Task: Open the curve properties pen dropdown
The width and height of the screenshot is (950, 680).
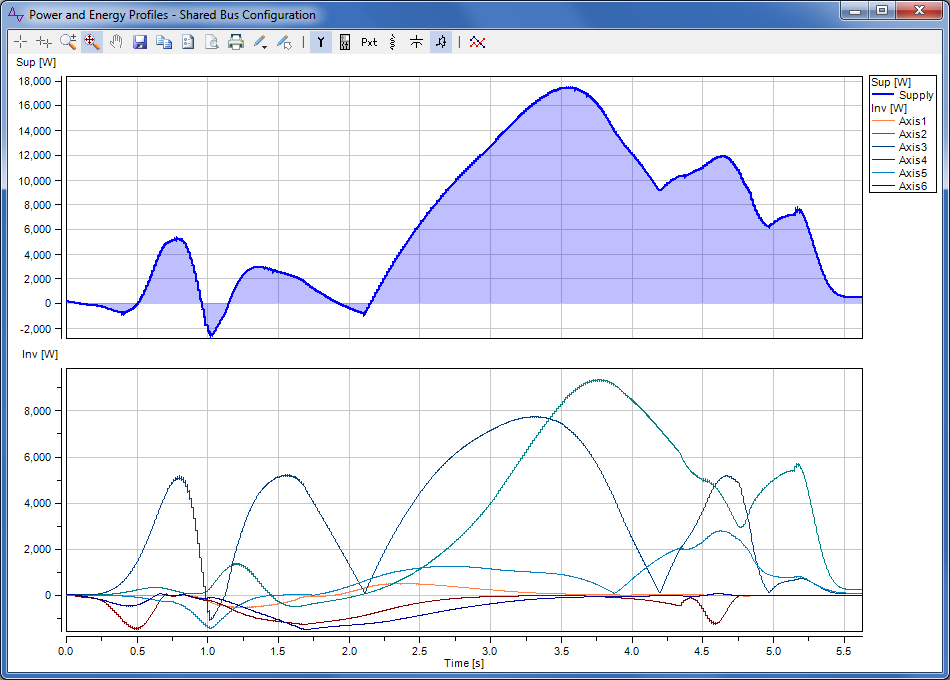Action: pos(284,42)
